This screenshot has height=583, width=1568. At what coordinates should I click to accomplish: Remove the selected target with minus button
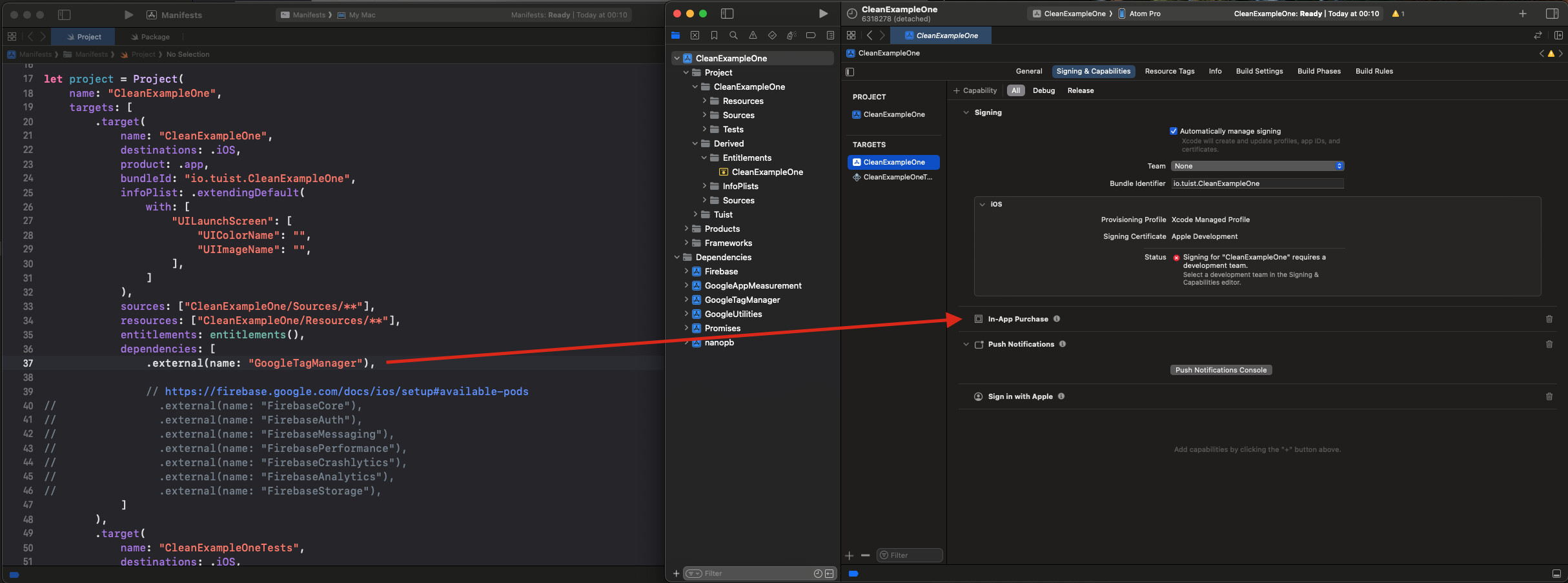(865, 555)
